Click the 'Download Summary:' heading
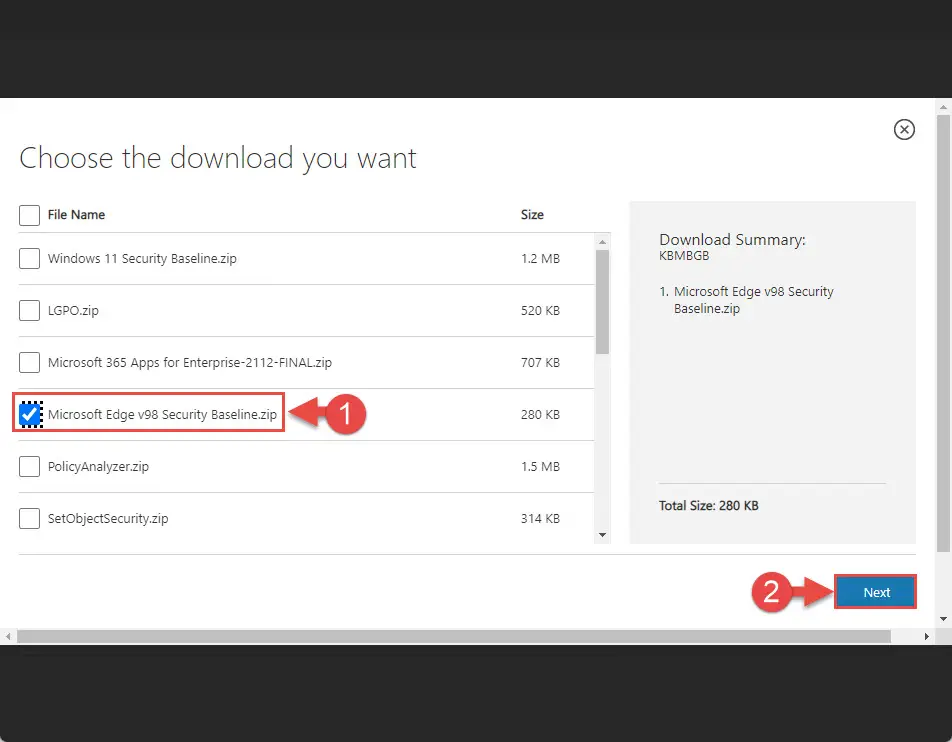Viewport: 952px width, 742px height. pos(732,240)
